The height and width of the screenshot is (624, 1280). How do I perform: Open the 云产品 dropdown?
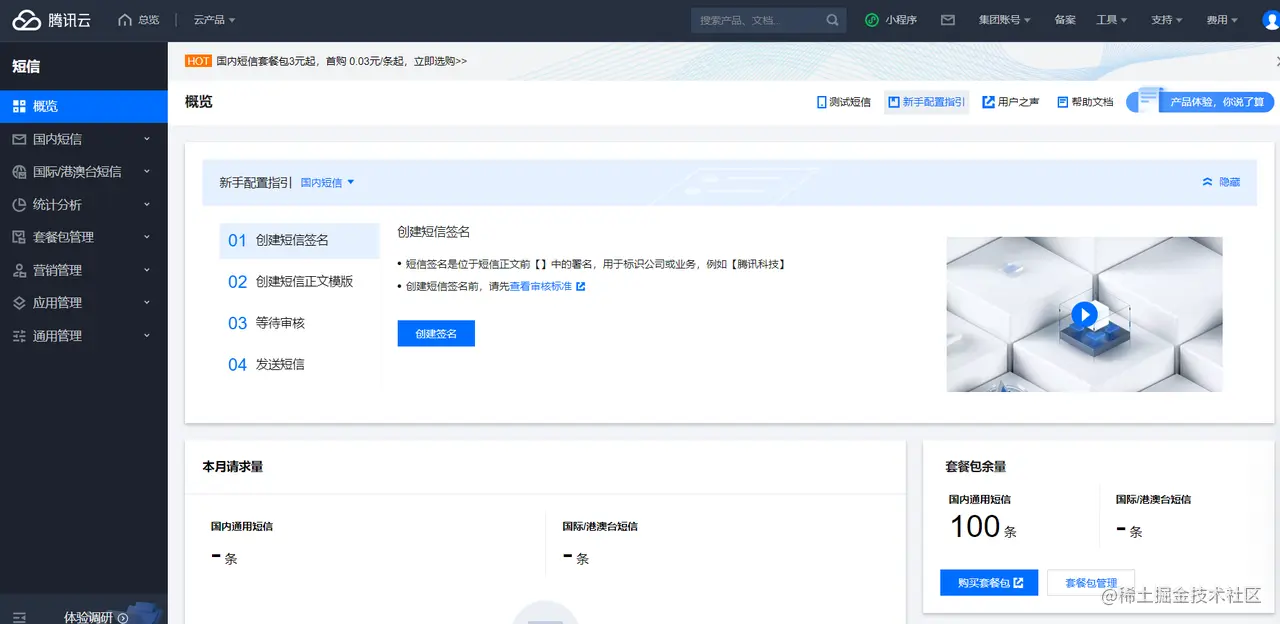click(215, 20)
